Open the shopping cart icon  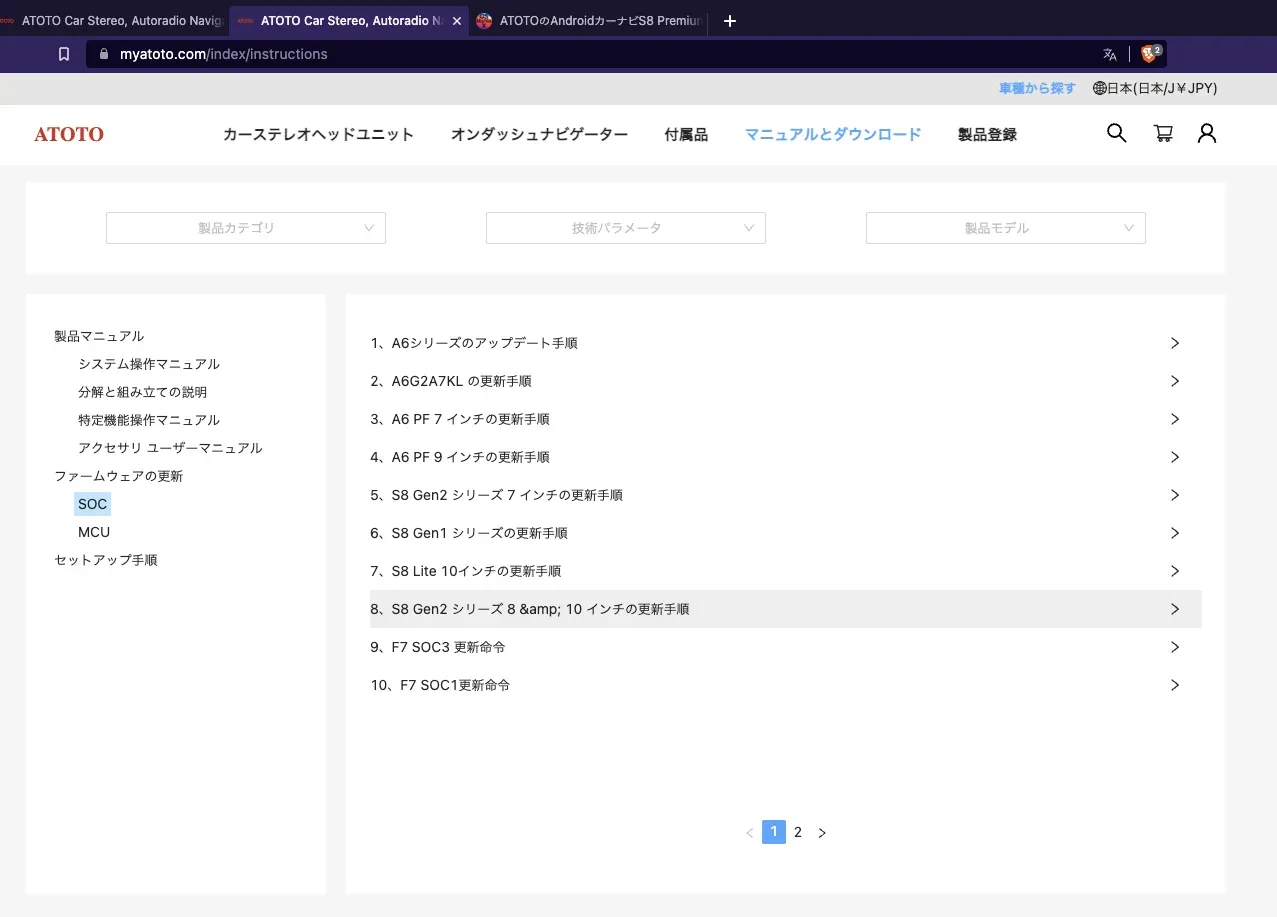click(x=1163, y=133)
